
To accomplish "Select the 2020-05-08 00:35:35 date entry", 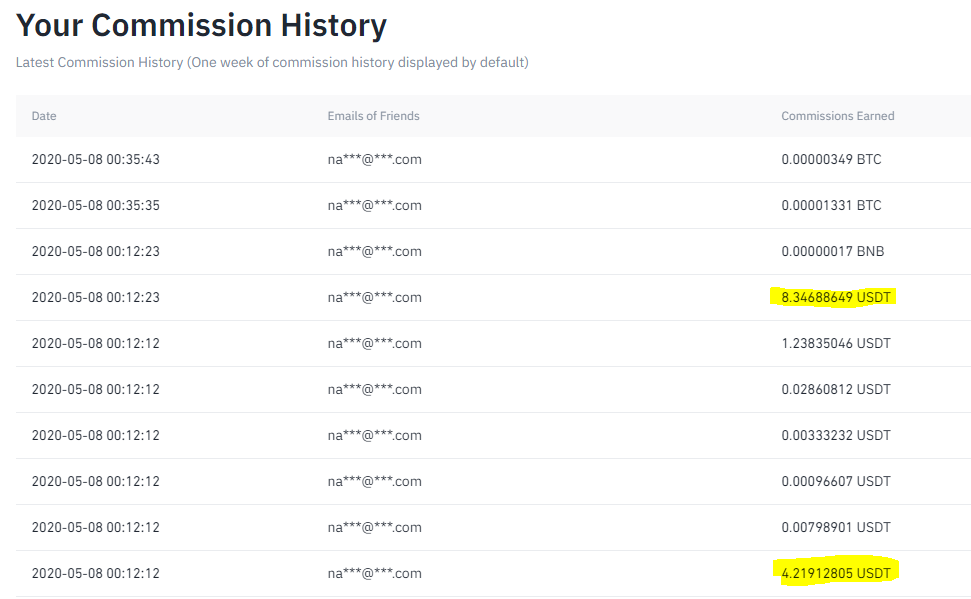I will (96, 205).
